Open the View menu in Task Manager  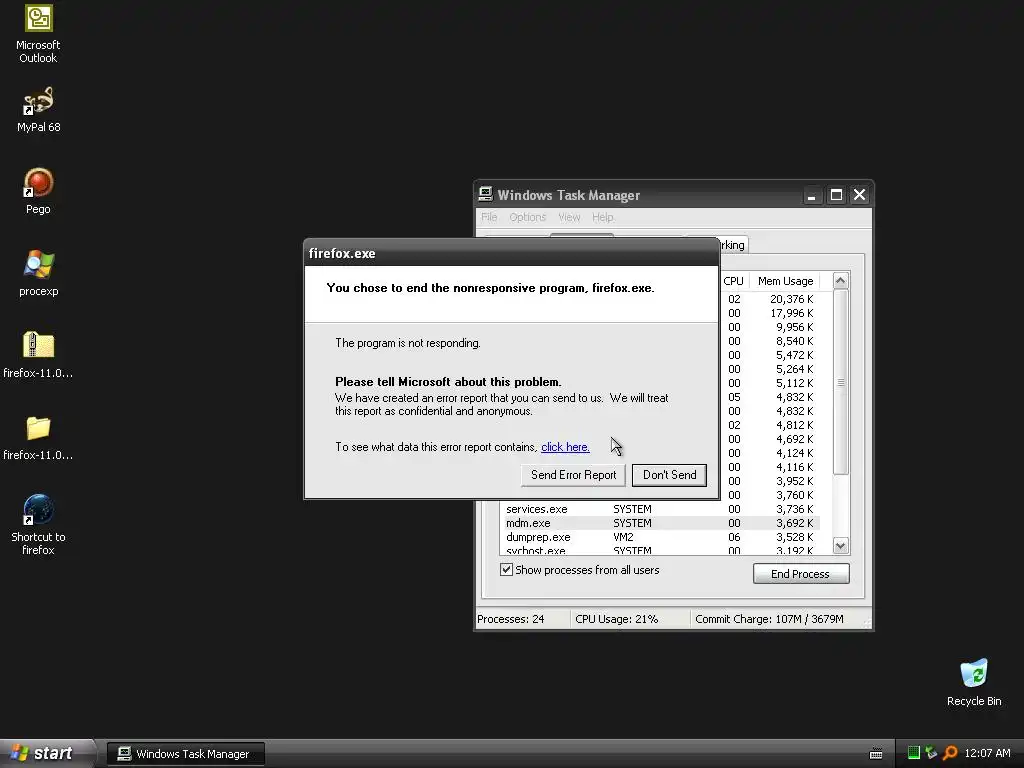tap(569, 217)
